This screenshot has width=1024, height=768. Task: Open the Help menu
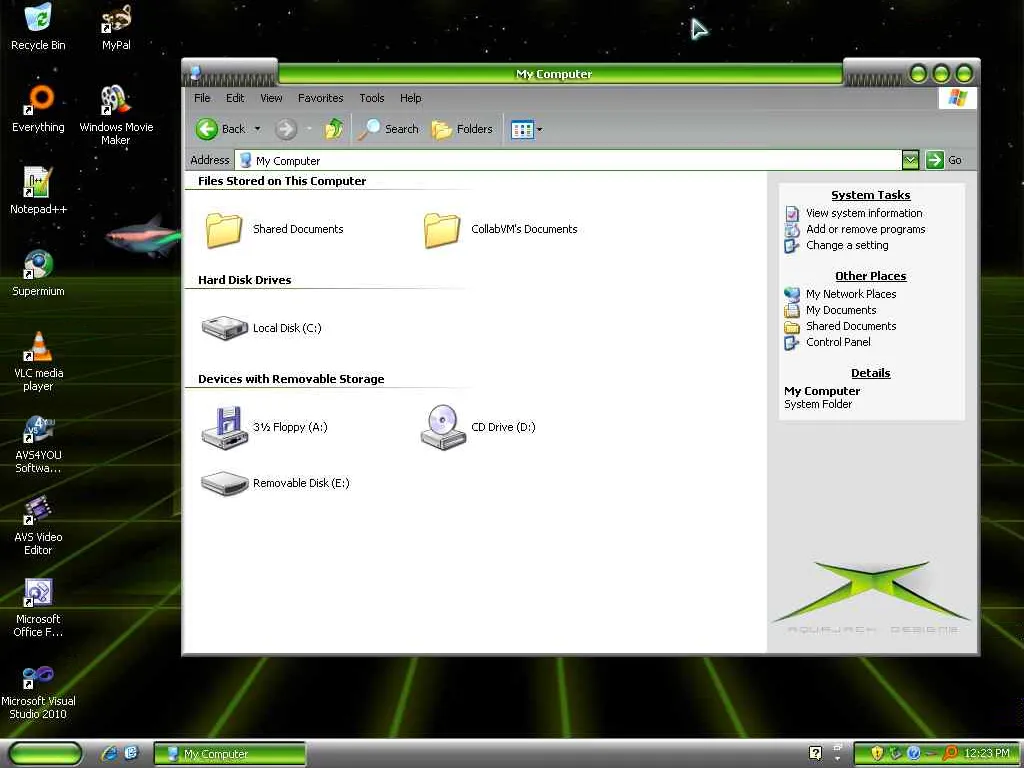[410, 98]
